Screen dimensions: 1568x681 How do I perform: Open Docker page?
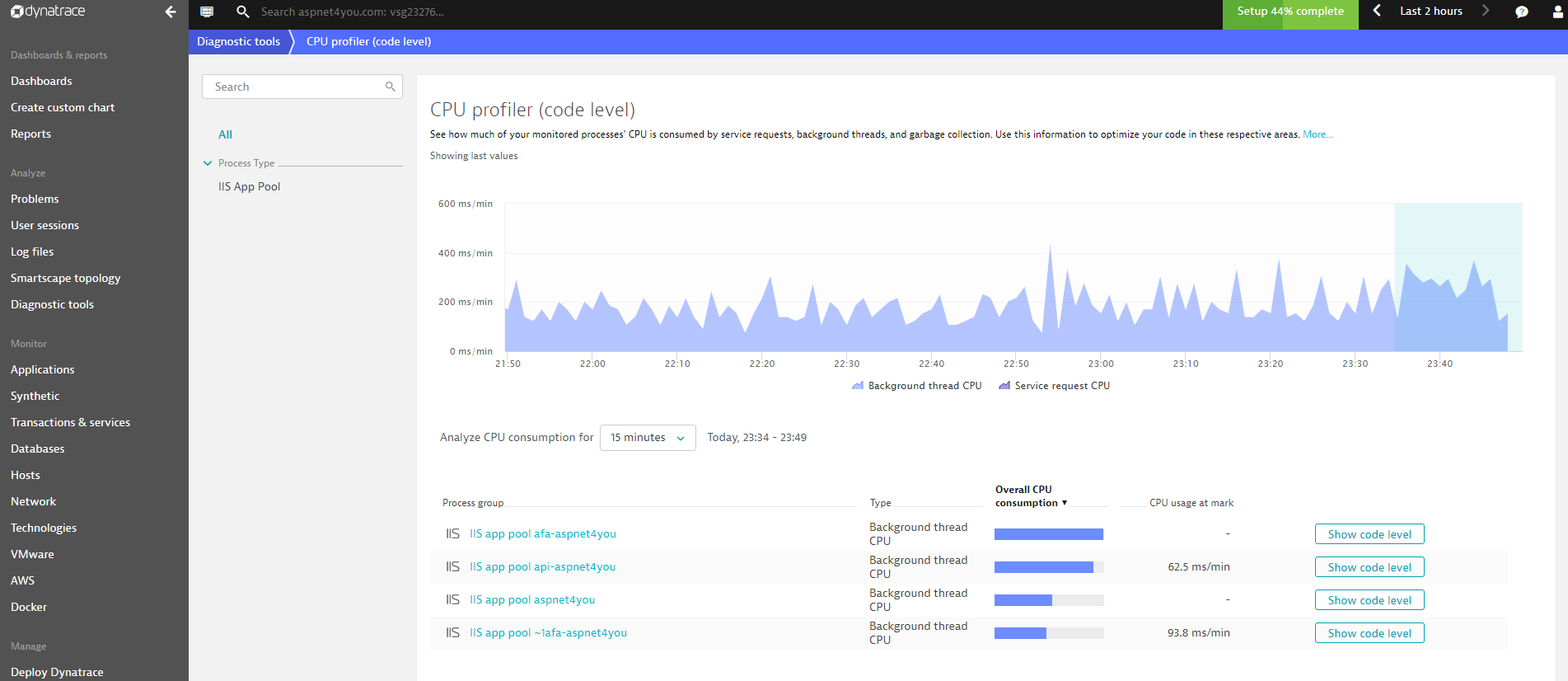click(28, 607)
